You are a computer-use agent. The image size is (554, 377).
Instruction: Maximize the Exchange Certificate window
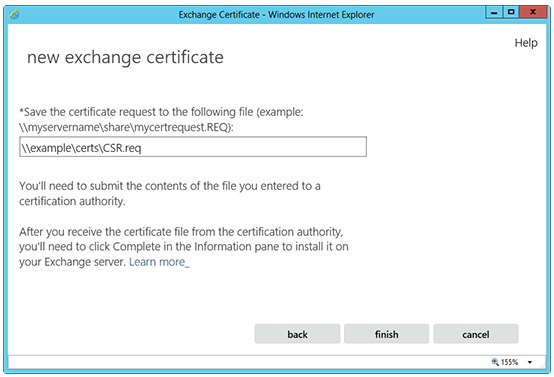point(511,12)
